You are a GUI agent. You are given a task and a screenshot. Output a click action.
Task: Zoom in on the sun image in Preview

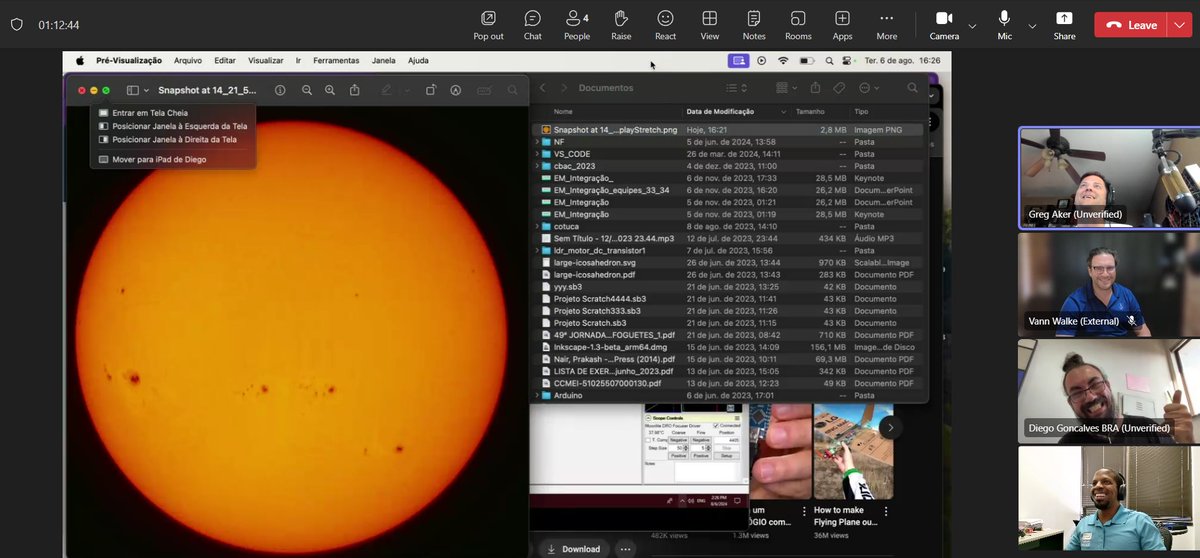[x=330, y=90]
